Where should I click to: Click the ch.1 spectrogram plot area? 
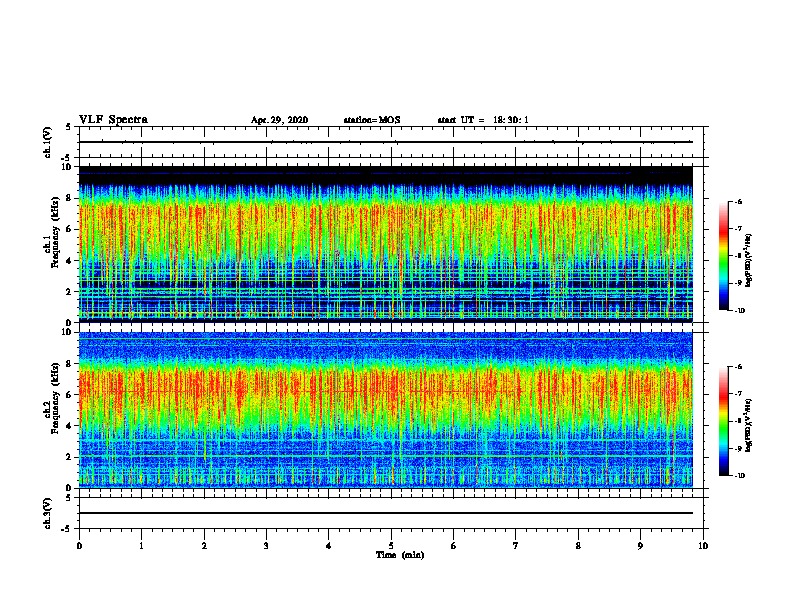[x=385, y=244]
